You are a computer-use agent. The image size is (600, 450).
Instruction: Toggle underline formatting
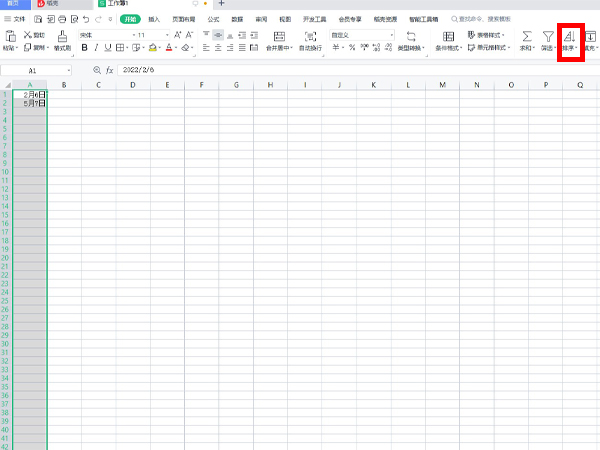pyautogui.click(x=108, y=47)
